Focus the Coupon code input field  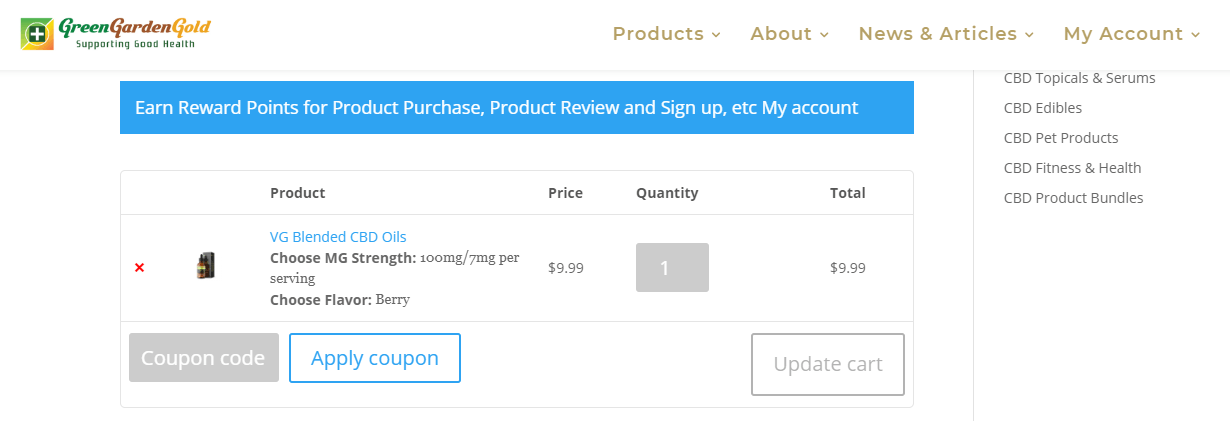(203, 358)
